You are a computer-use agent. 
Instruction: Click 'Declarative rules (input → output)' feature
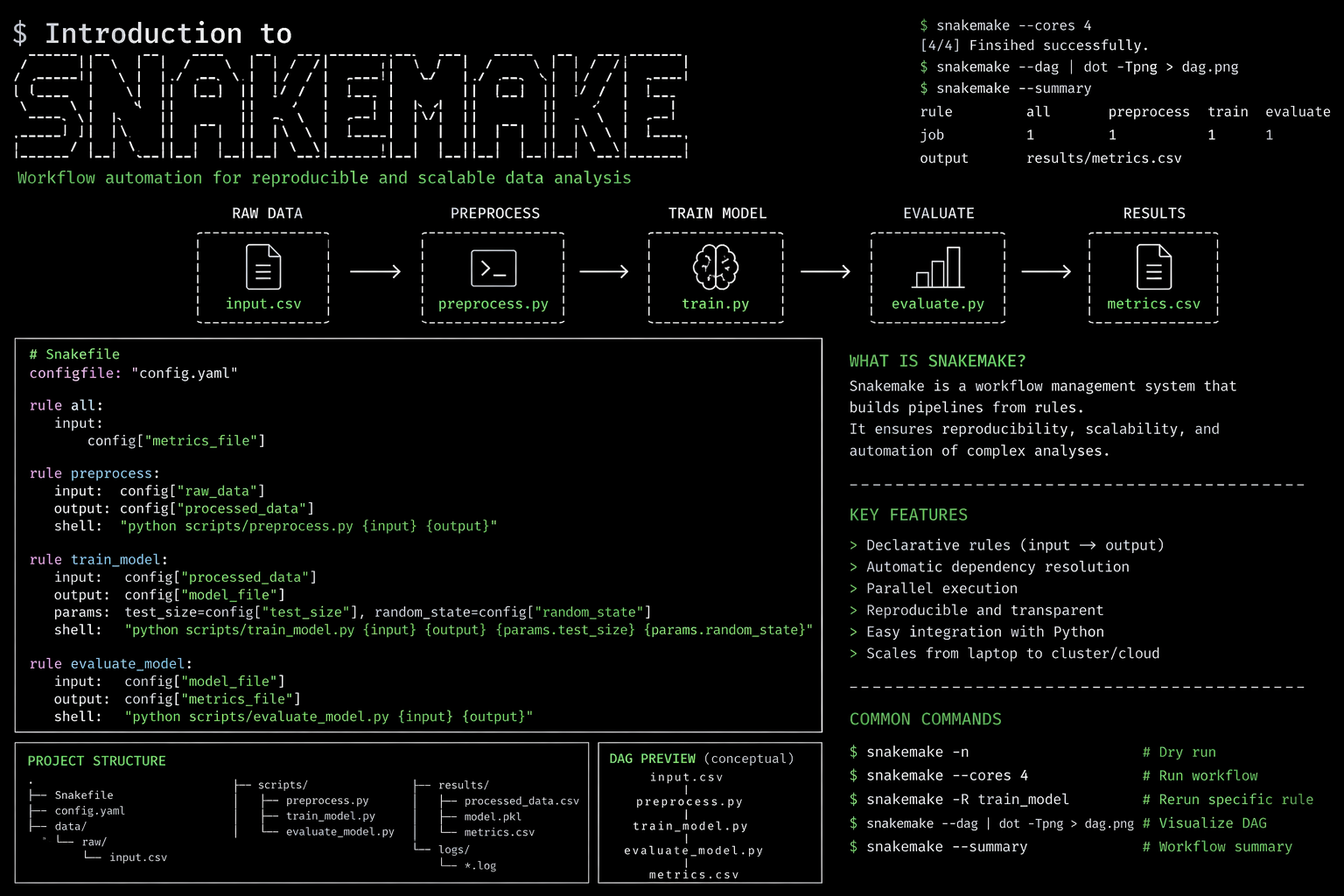click(1015, 545)
